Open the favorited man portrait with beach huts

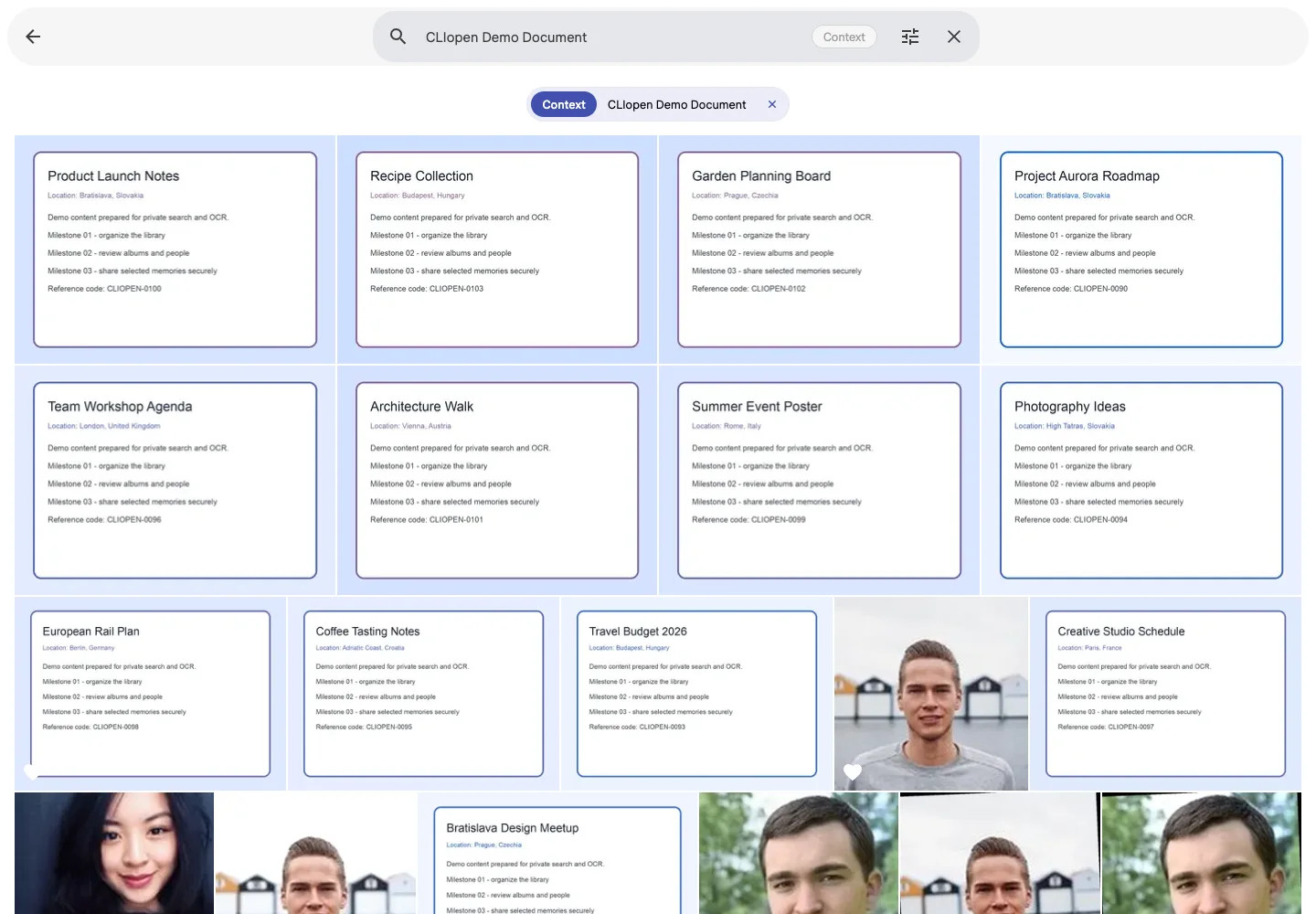tap(931, 694)
